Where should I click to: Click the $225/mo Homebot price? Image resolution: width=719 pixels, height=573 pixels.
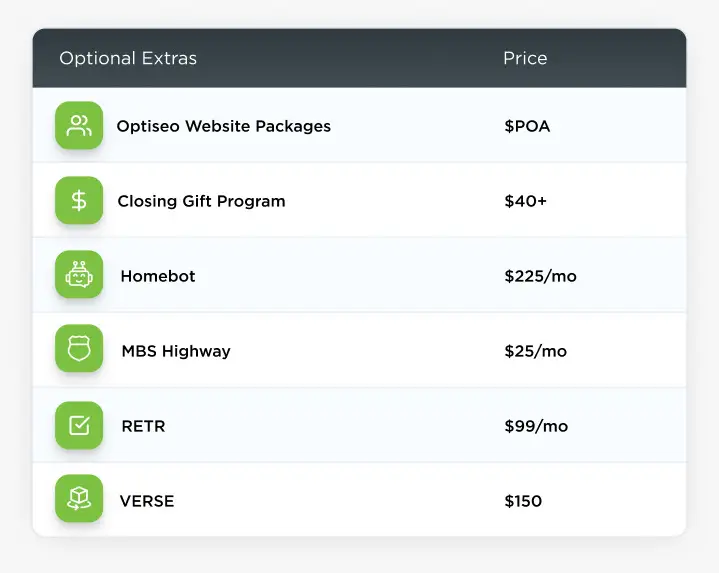(x=540, y=276)
